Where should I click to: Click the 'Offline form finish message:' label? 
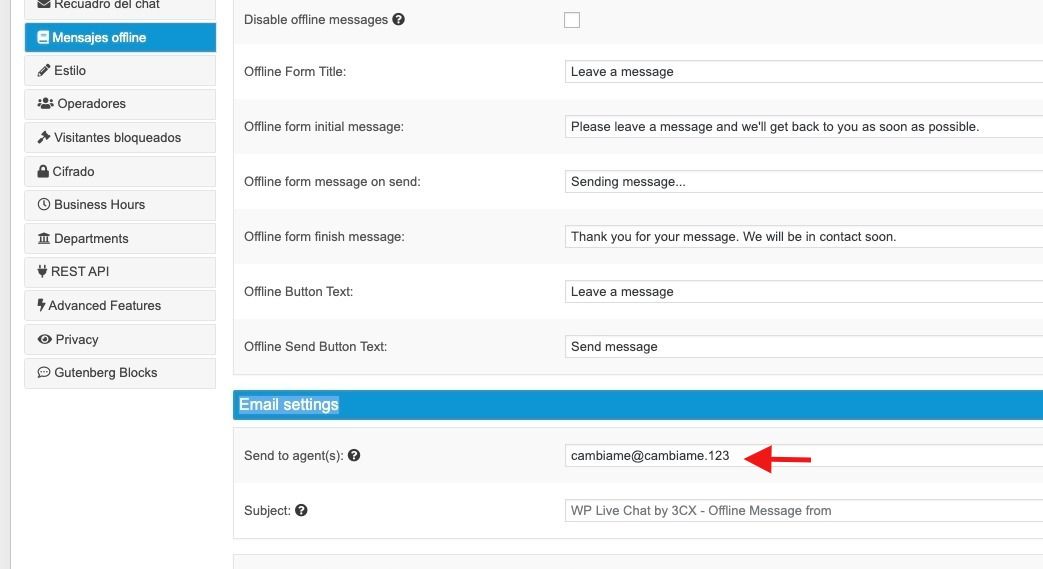(324, 236)
